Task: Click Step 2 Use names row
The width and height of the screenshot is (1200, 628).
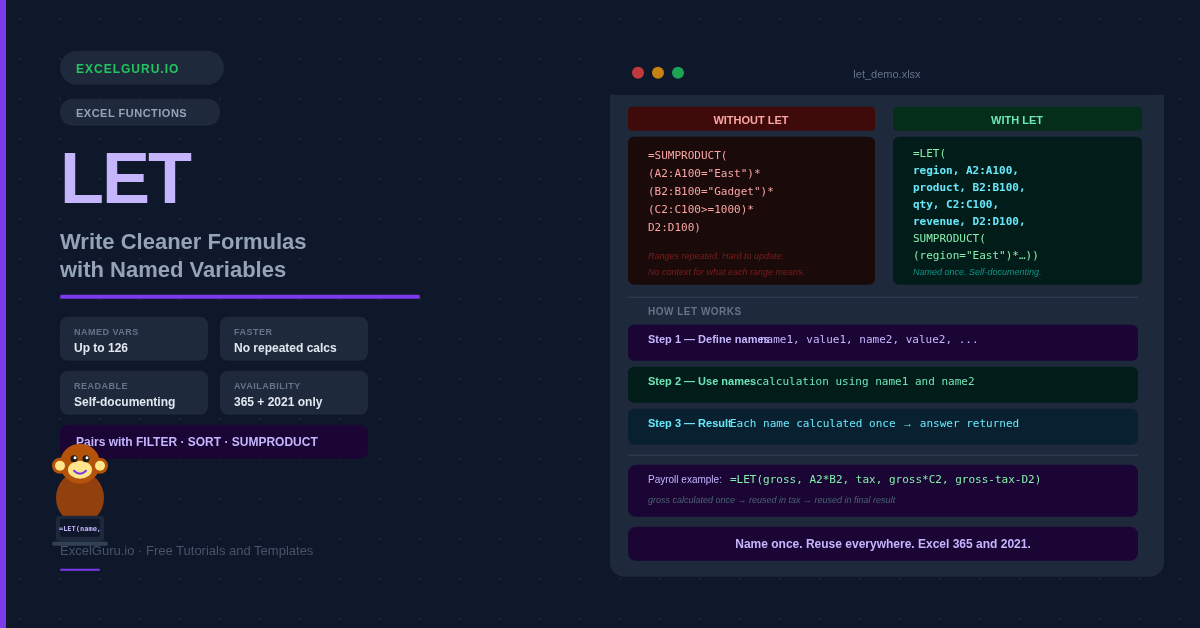Action: 882,384
